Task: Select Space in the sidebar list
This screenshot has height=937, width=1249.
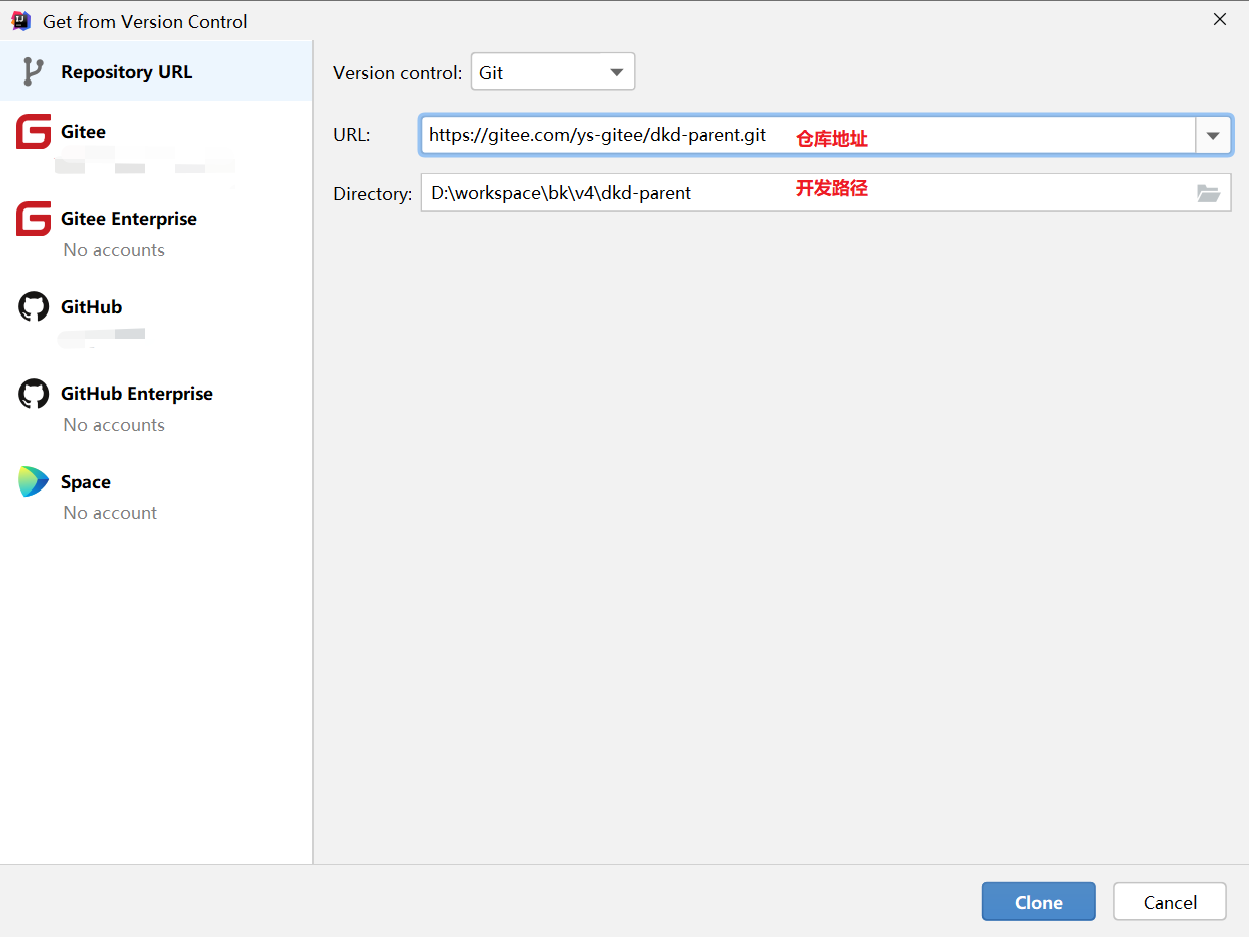Action: [86, 482]
